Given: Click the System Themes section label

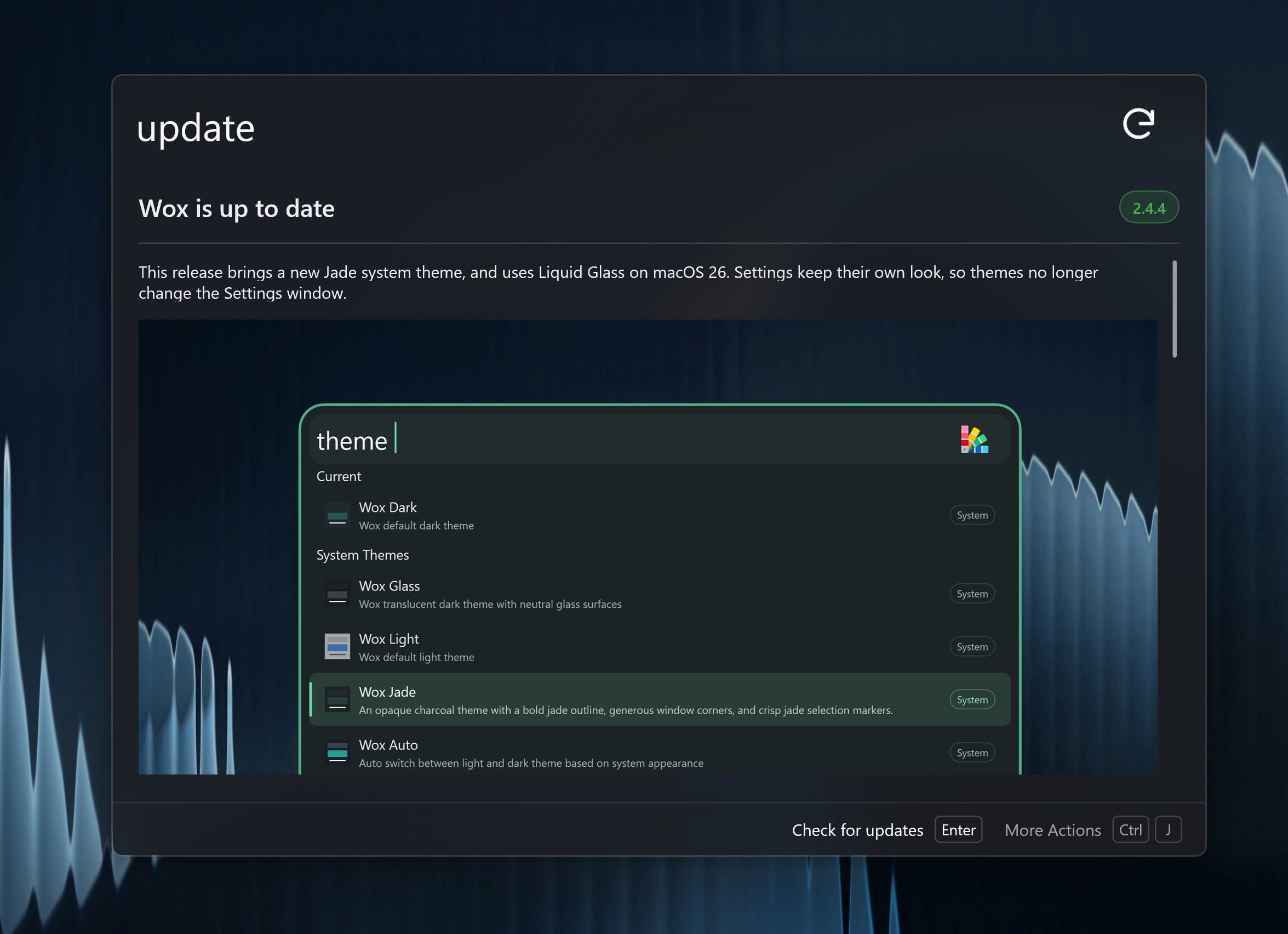Looking at the screenshot, I should click(x=362, y=555).
